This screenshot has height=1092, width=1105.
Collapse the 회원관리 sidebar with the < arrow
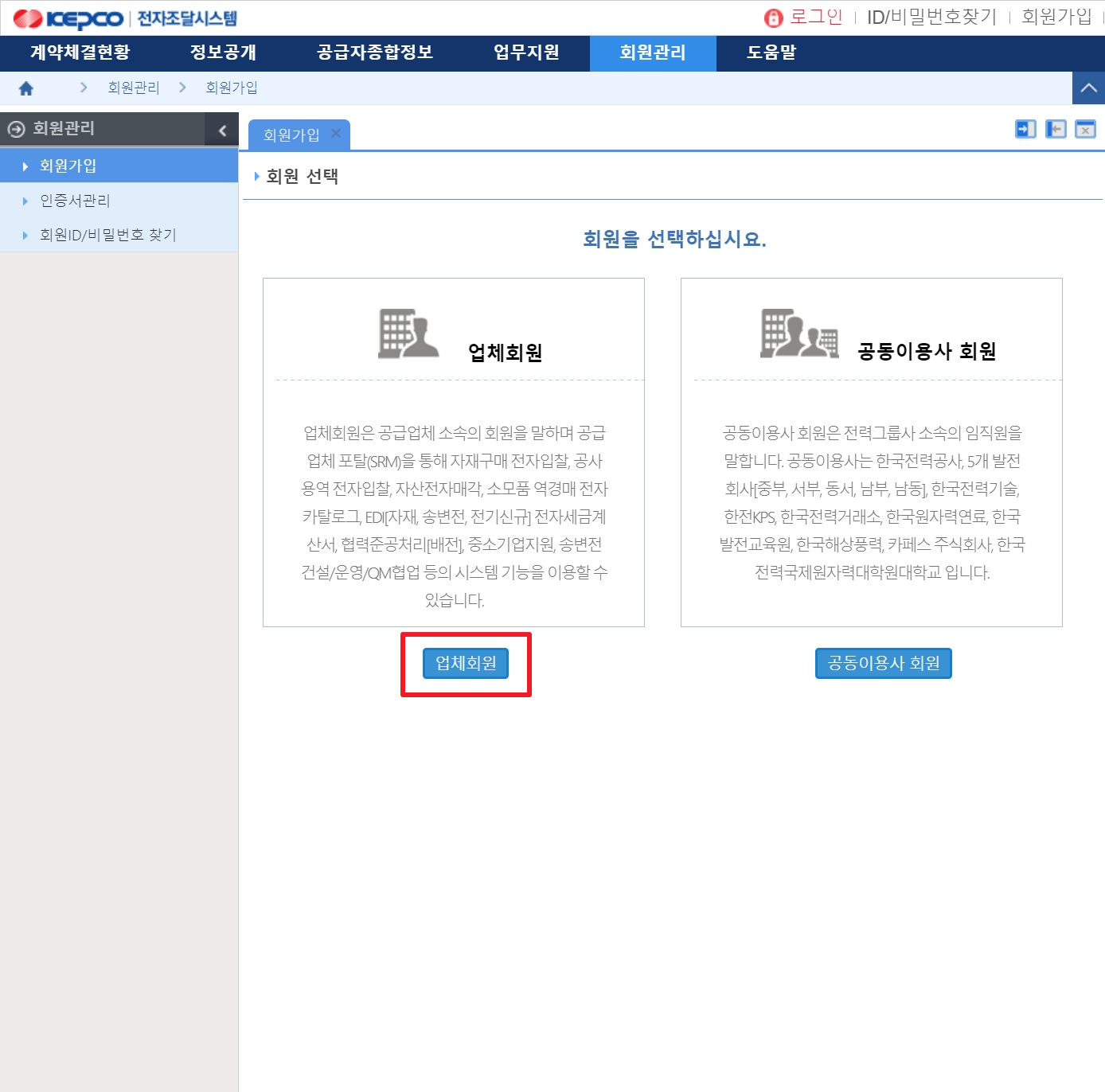[x=221, y=130]
